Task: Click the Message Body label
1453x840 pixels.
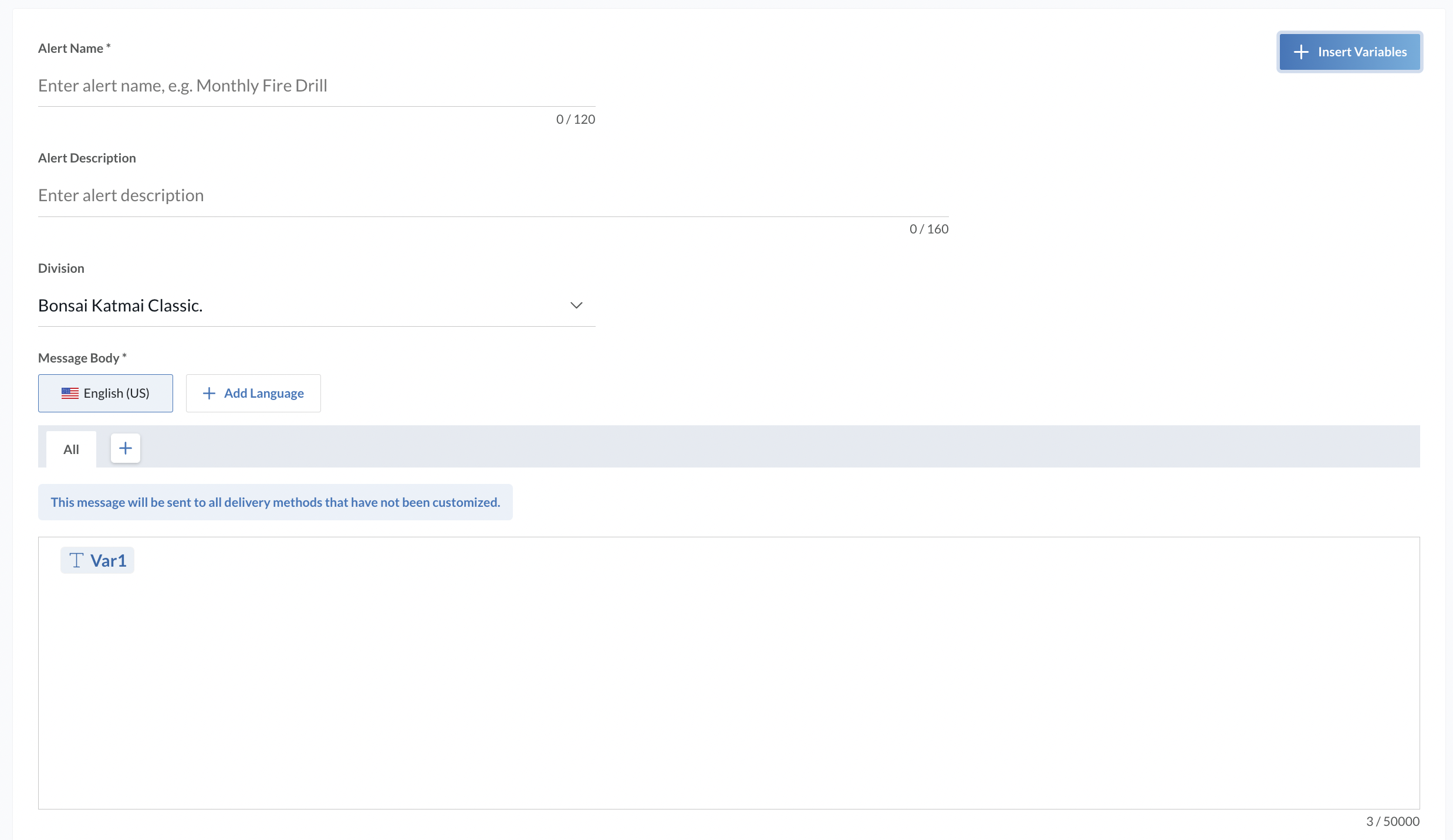Action: (x=79, y=358)
